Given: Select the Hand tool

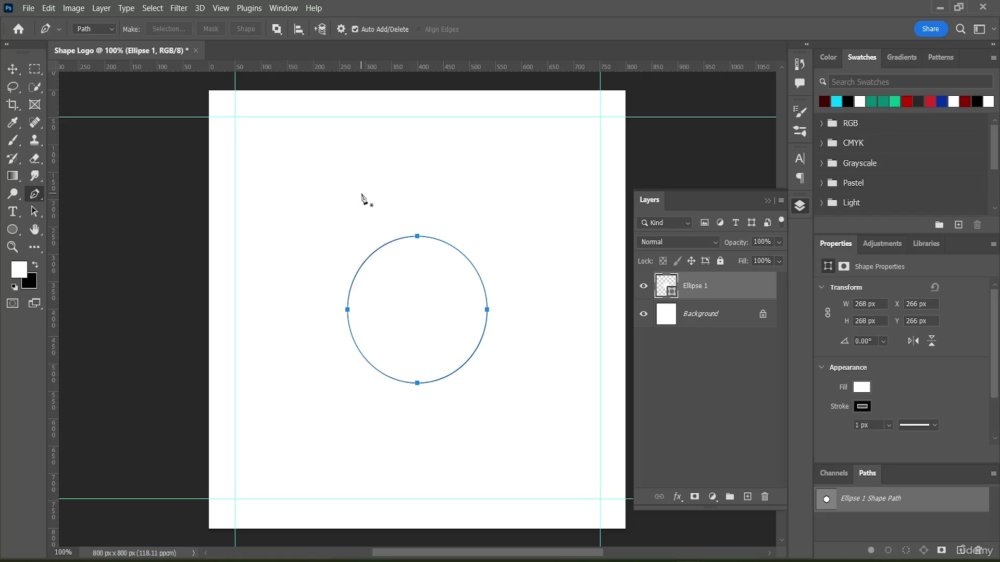Looking at the screenshot, I should 34,229.
